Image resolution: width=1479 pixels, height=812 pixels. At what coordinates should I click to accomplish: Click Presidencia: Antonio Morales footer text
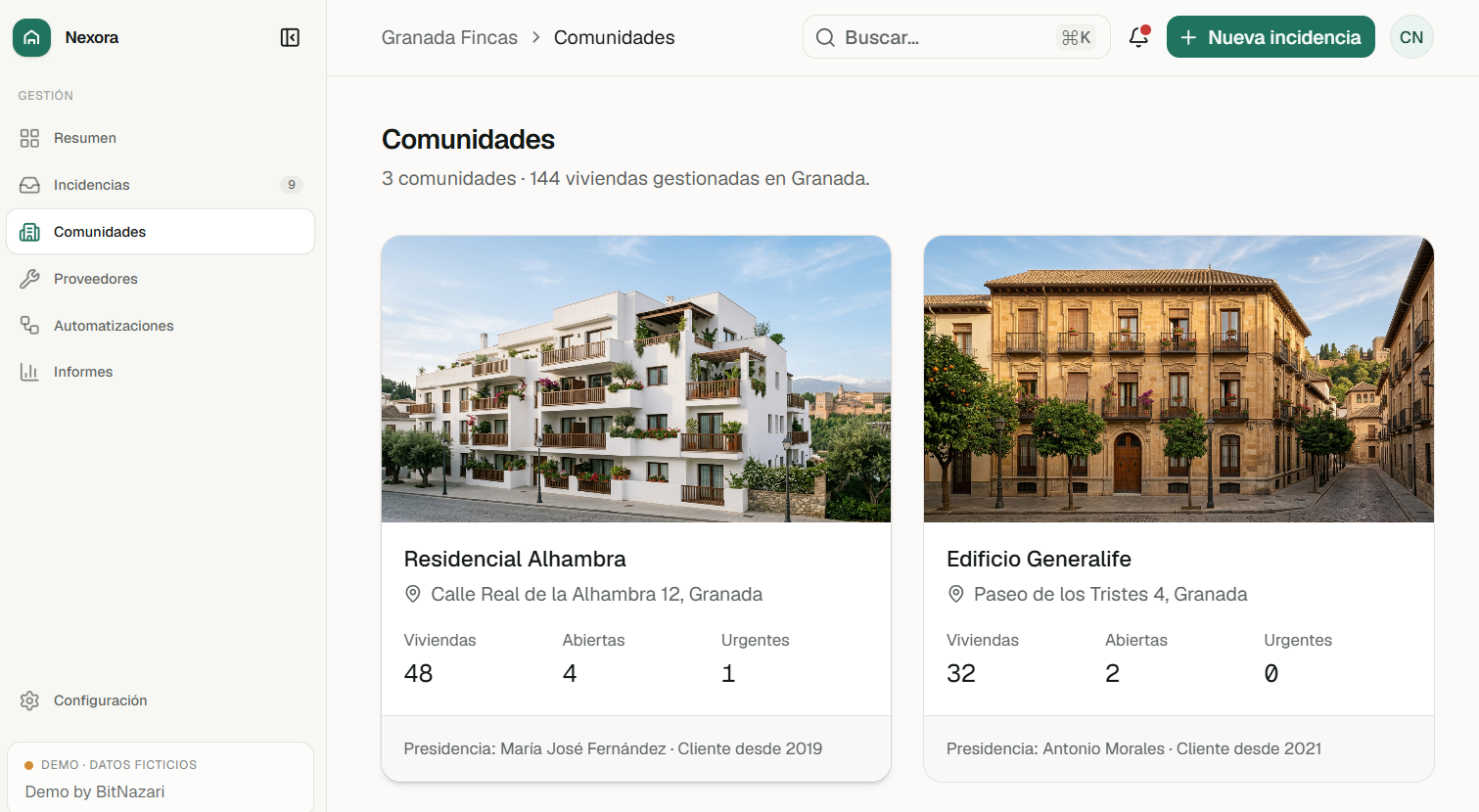click(x=1133, y=748)
